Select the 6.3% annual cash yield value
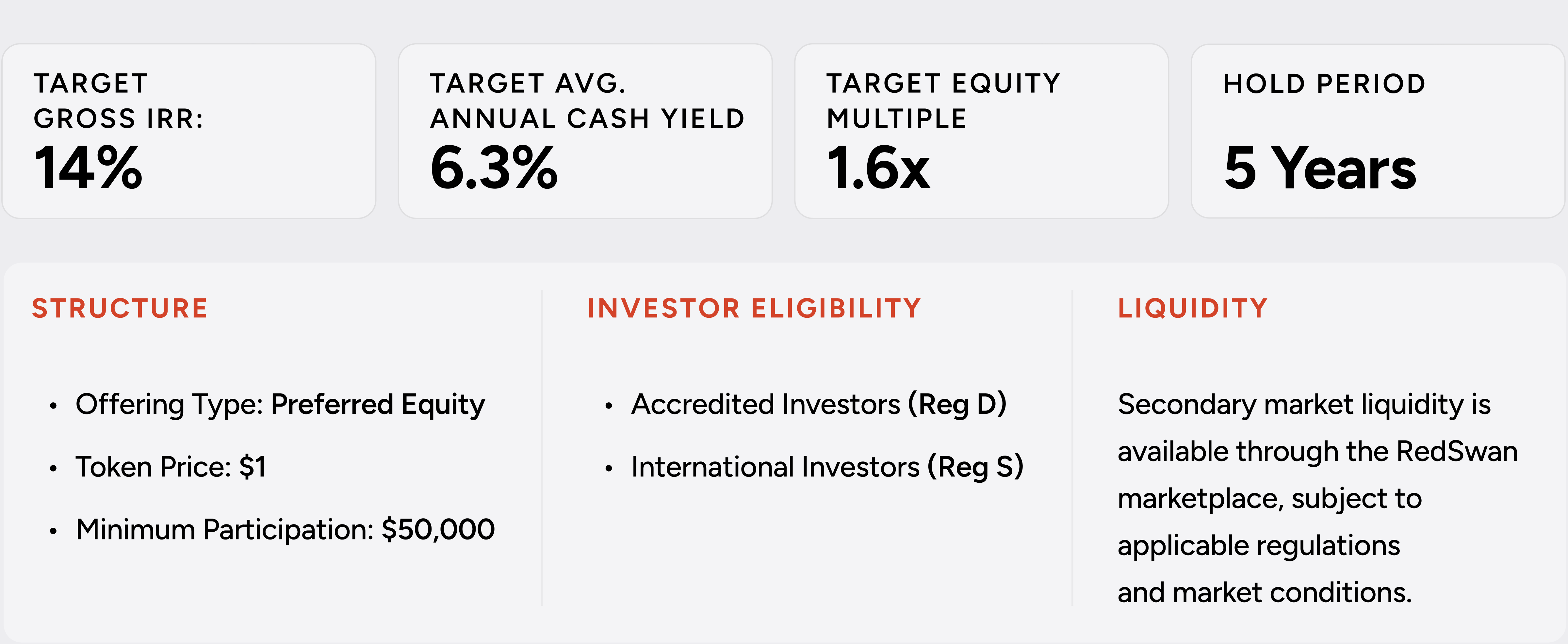 (494, 168)
